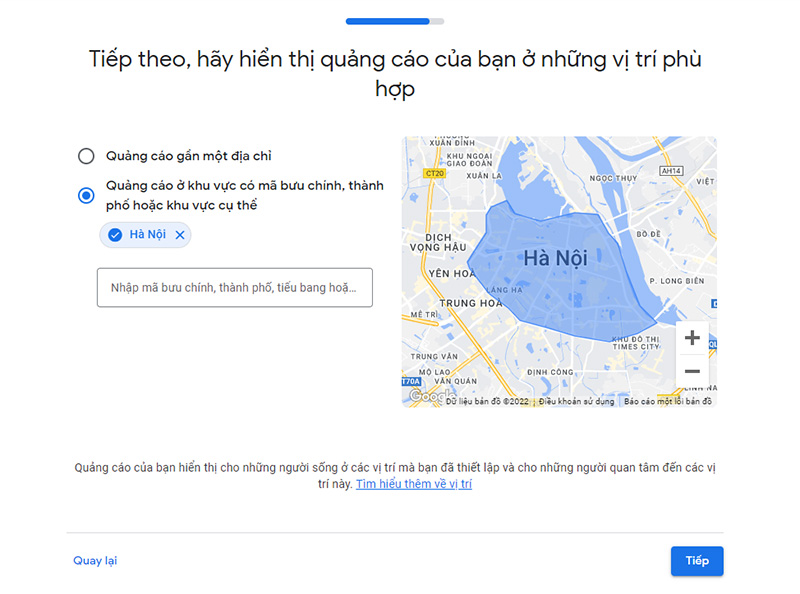
Task: Click the Hà Nội label on the map
Action: point(555,258)
